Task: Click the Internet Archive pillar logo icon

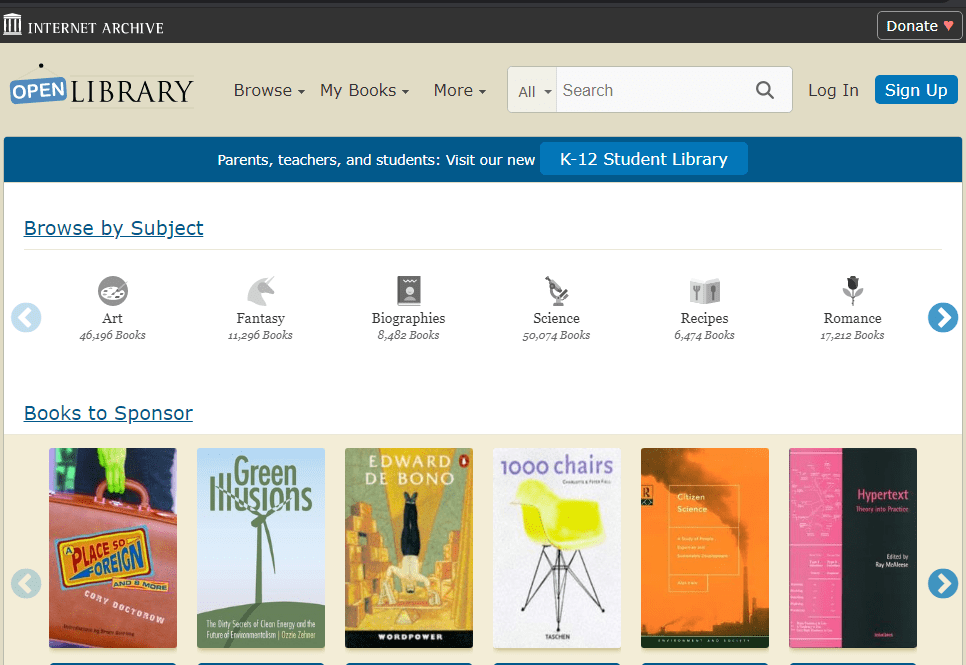Action: (12, 25)
